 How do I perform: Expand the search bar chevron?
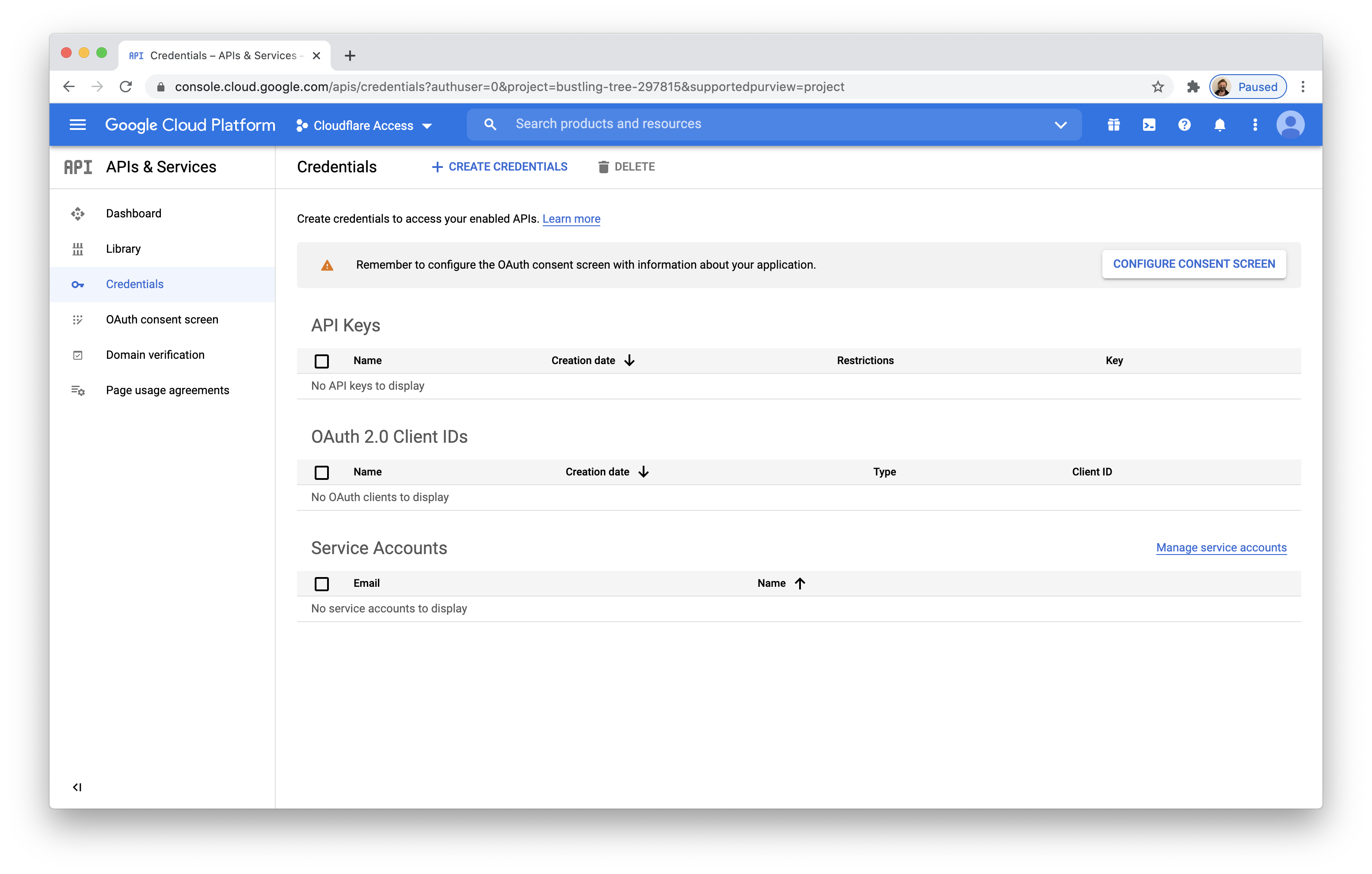click(1061, 124)
